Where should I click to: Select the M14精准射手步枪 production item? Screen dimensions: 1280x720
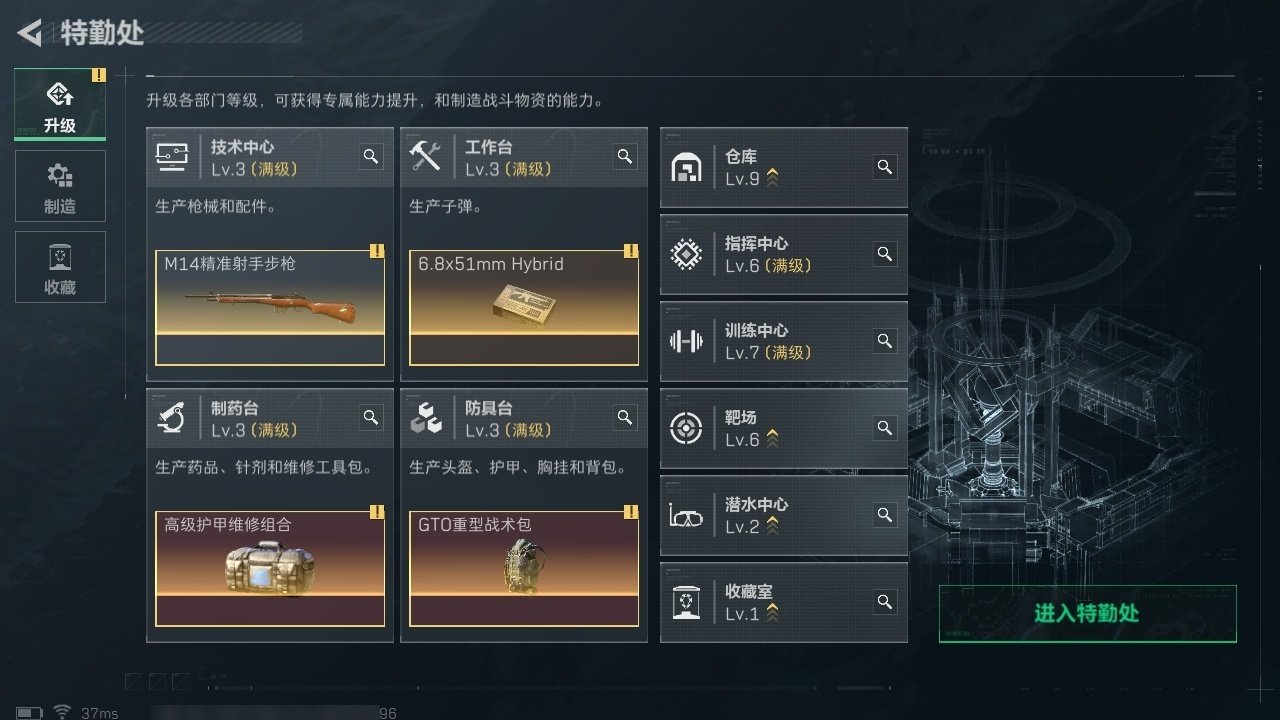click(270, 307)
